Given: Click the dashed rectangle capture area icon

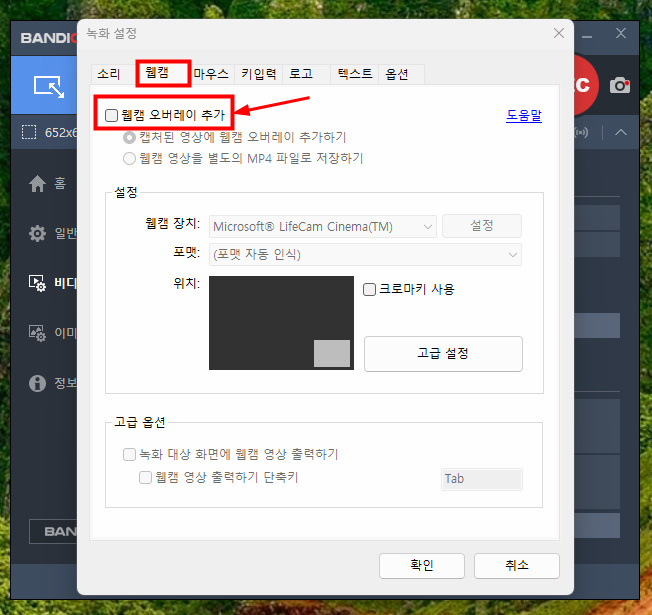Looking at the screenshot, I should (29, 132).
